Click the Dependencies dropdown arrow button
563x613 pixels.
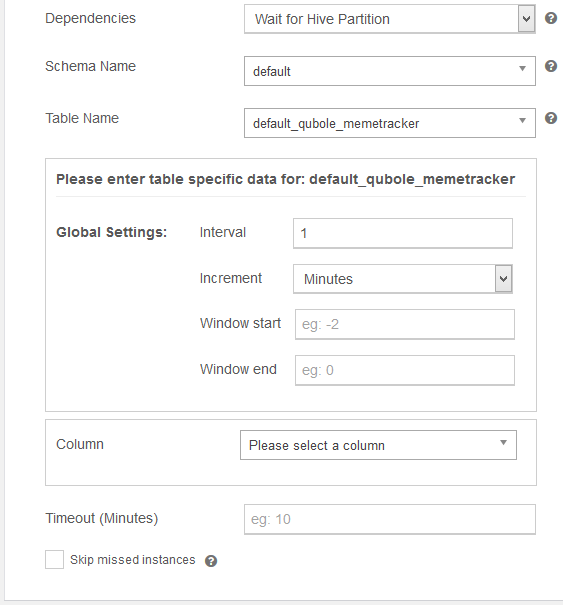527,19
